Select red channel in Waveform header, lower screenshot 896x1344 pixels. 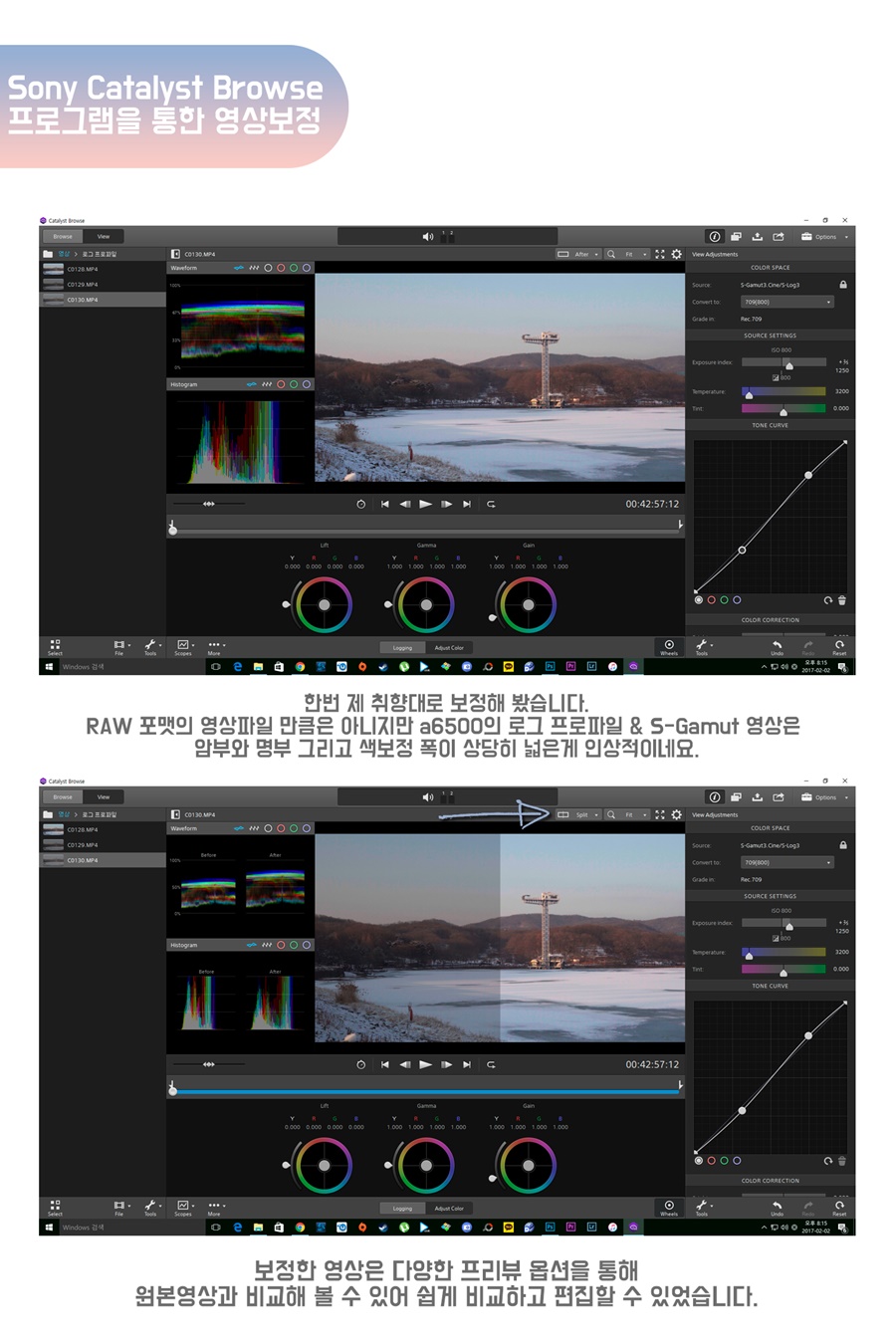tap(281, 828)
